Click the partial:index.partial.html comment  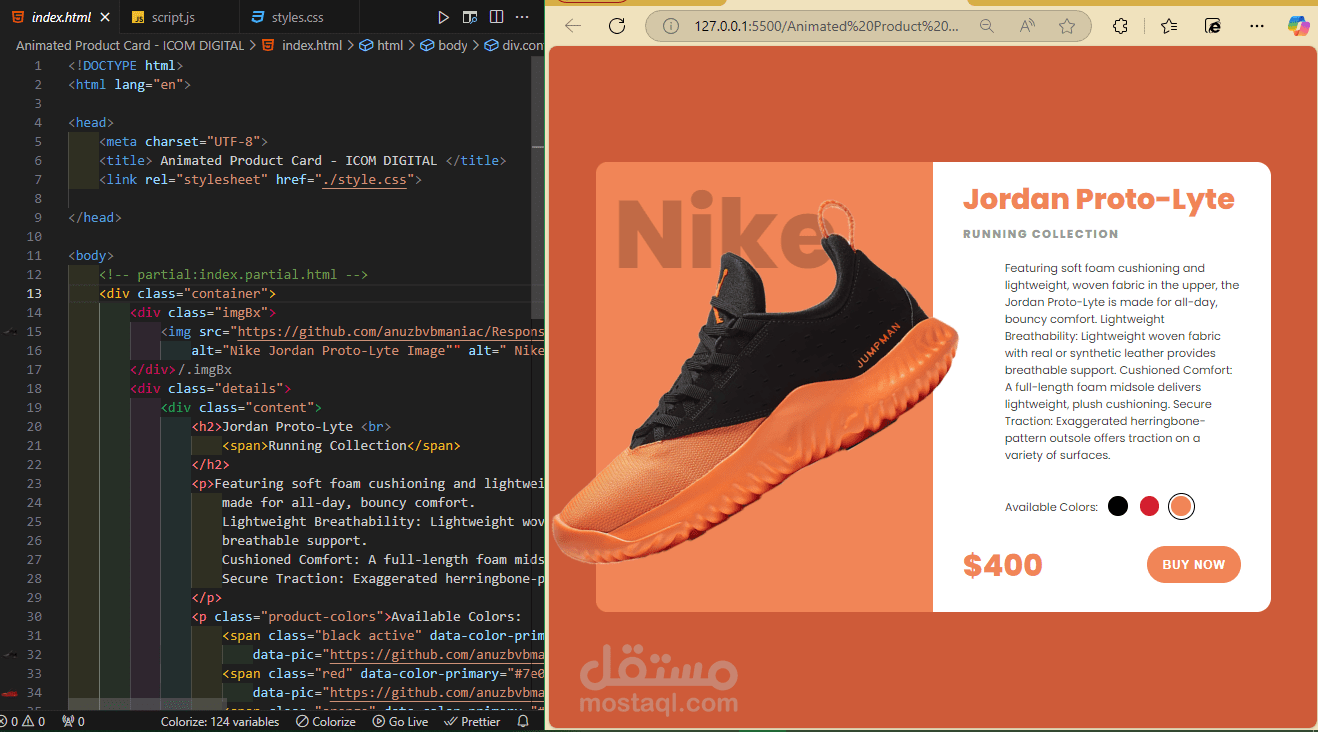(x=234, y=275)
